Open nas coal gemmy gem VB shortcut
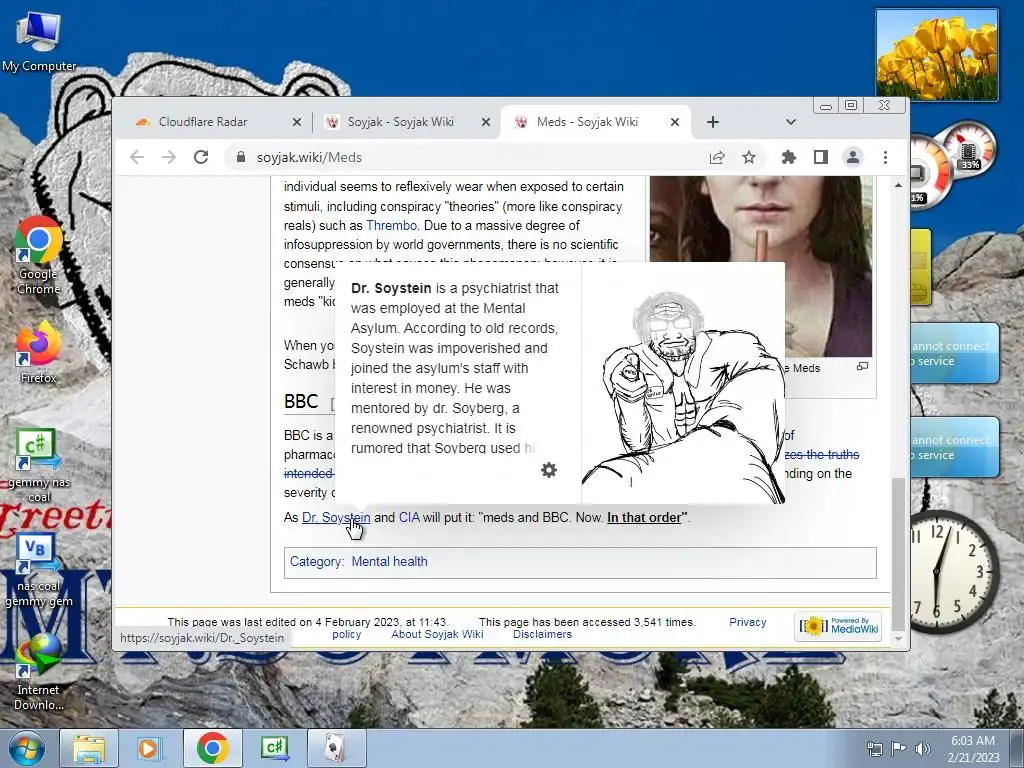 [x=38, y=571]
